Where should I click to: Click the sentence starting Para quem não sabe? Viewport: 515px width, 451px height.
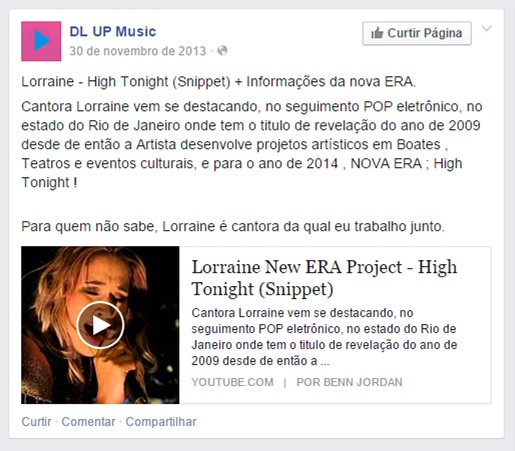pos(233,227)
